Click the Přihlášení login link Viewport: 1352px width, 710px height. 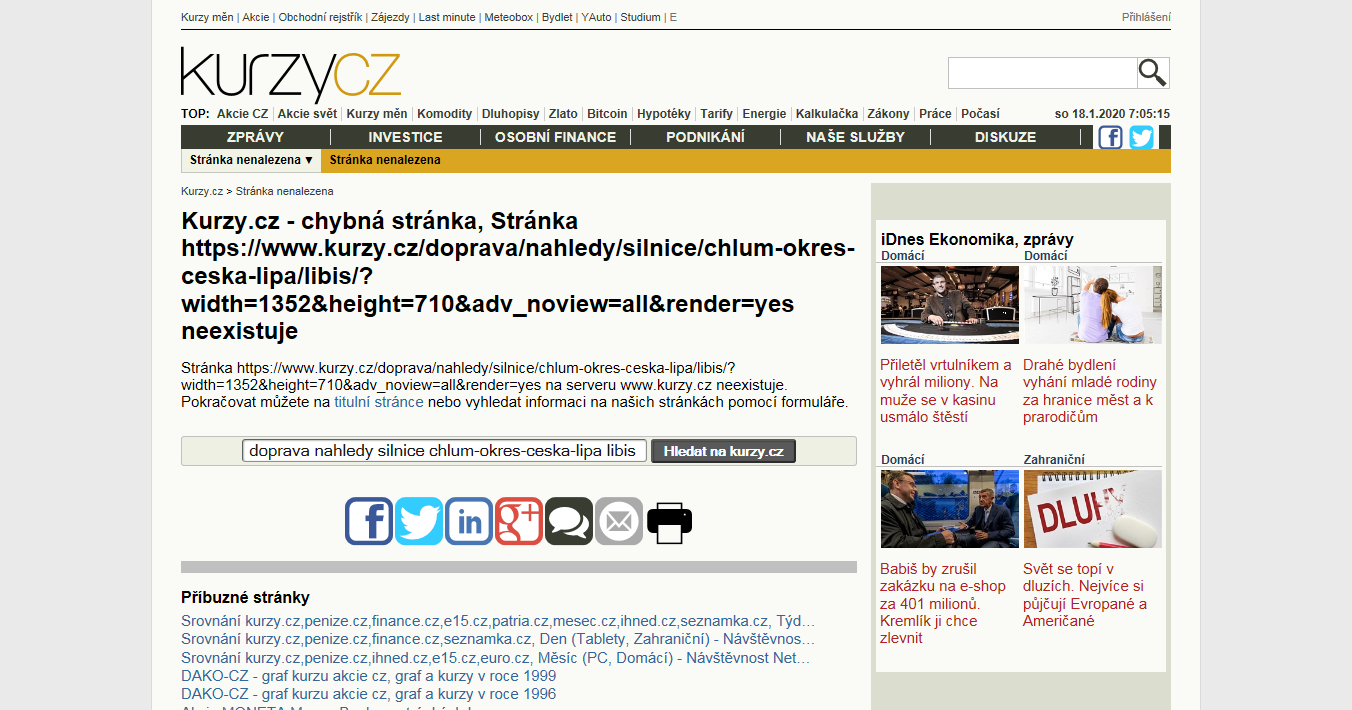1146,17
